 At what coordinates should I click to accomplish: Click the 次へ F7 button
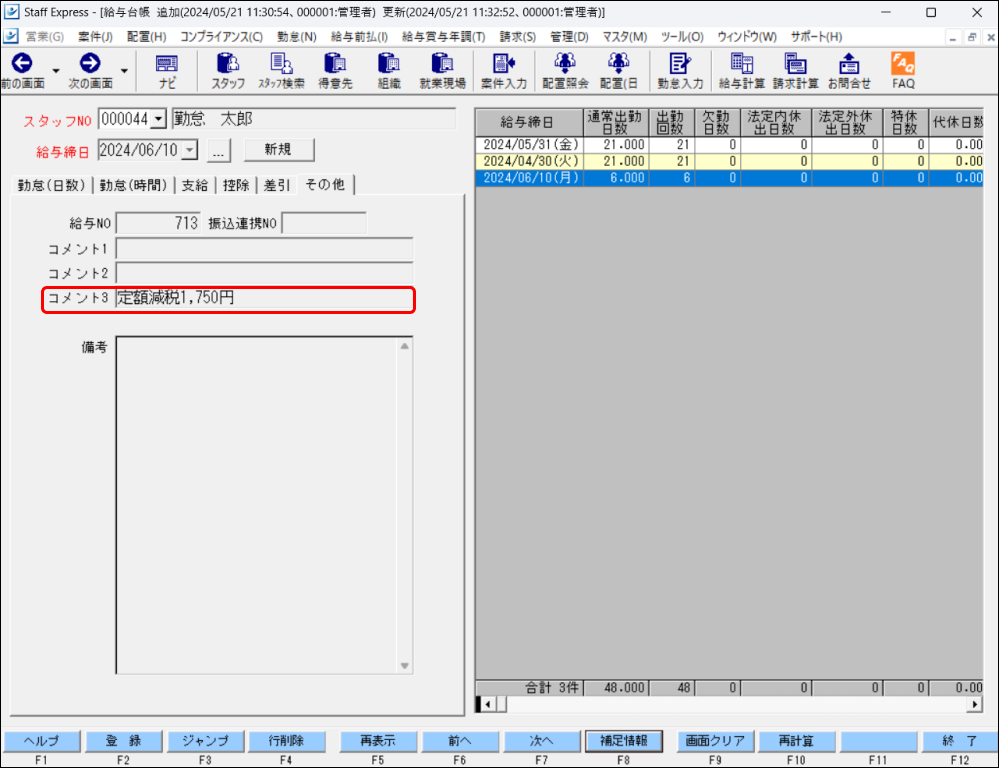[x=542, y=741]
